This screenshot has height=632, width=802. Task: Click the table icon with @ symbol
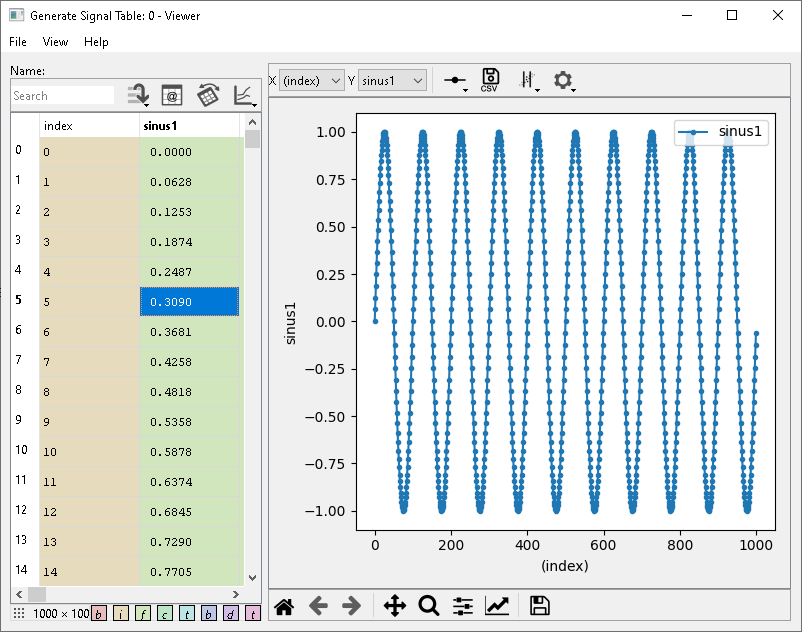[171, 95]
